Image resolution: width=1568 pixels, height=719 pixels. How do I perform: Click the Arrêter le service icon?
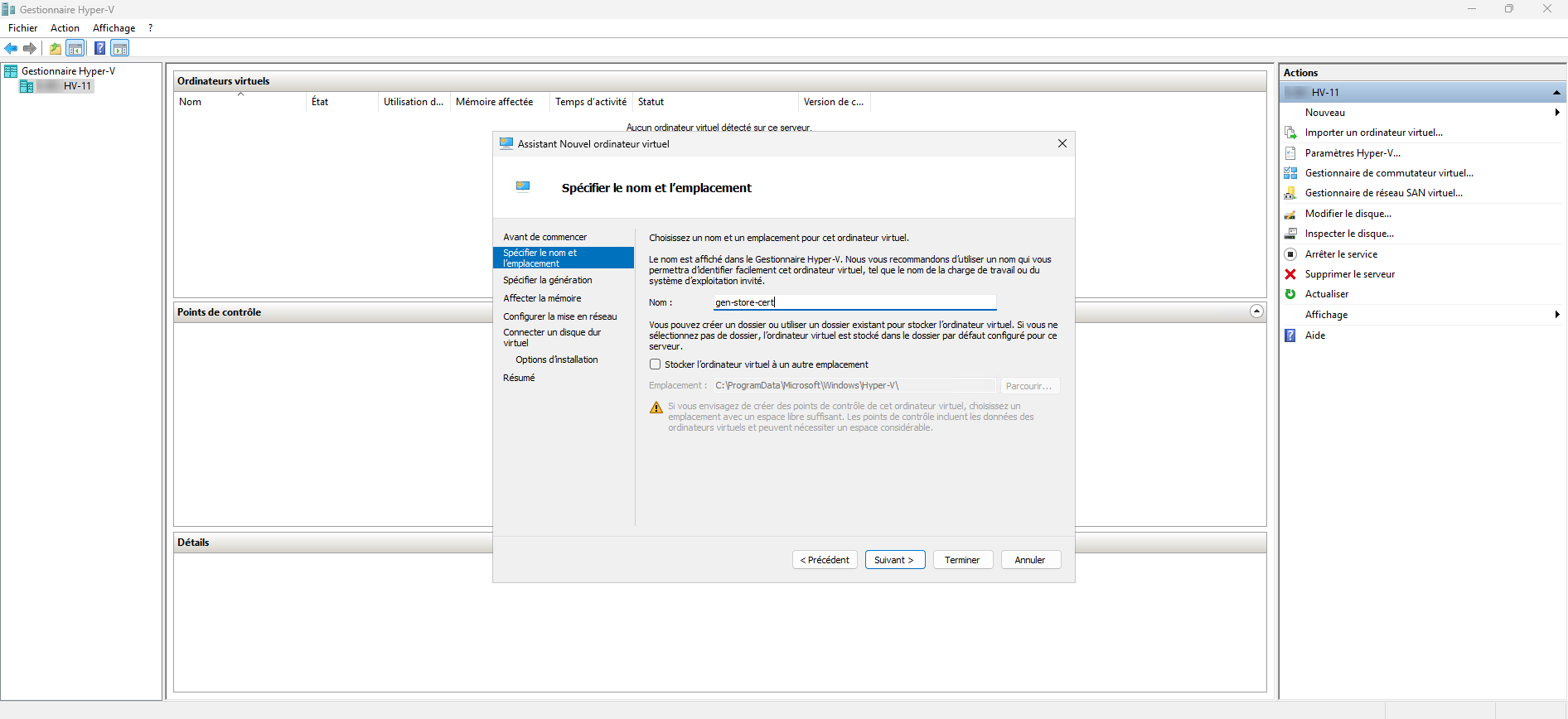(x=1290, y=254)
